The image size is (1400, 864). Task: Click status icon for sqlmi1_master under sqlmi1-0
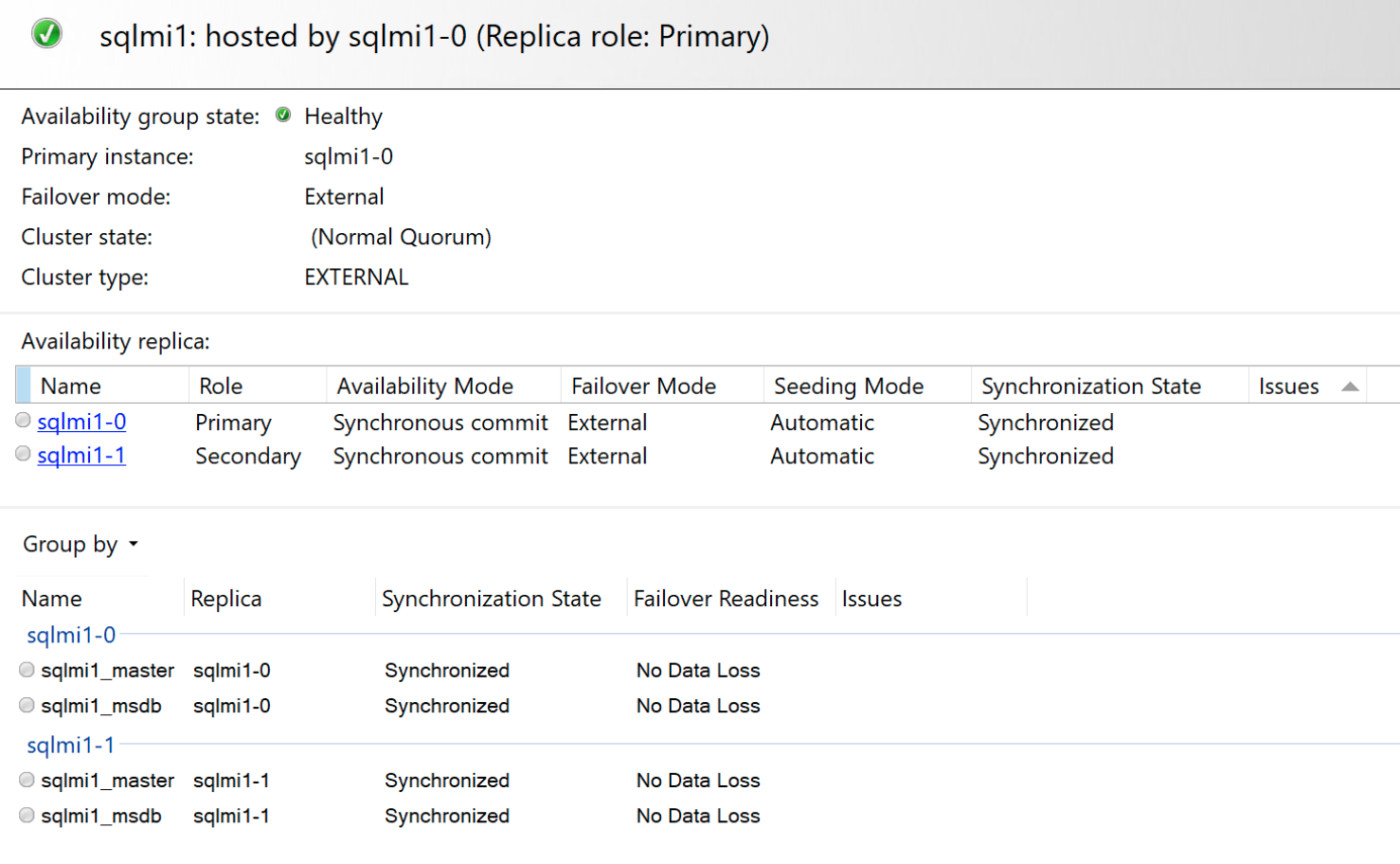(x=27, y=670)
